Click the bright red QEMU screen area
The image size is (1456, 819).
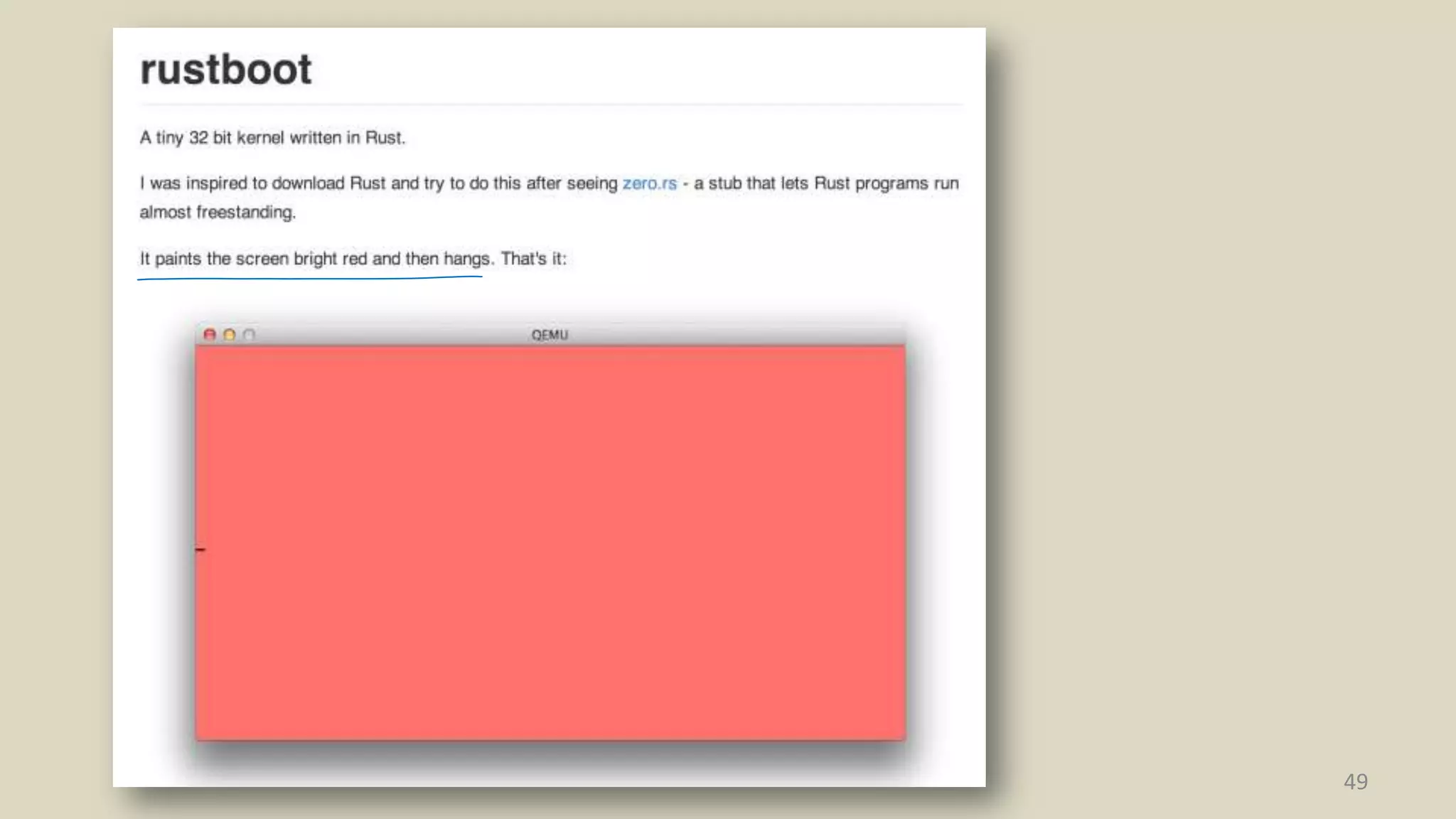click(550, 543)
